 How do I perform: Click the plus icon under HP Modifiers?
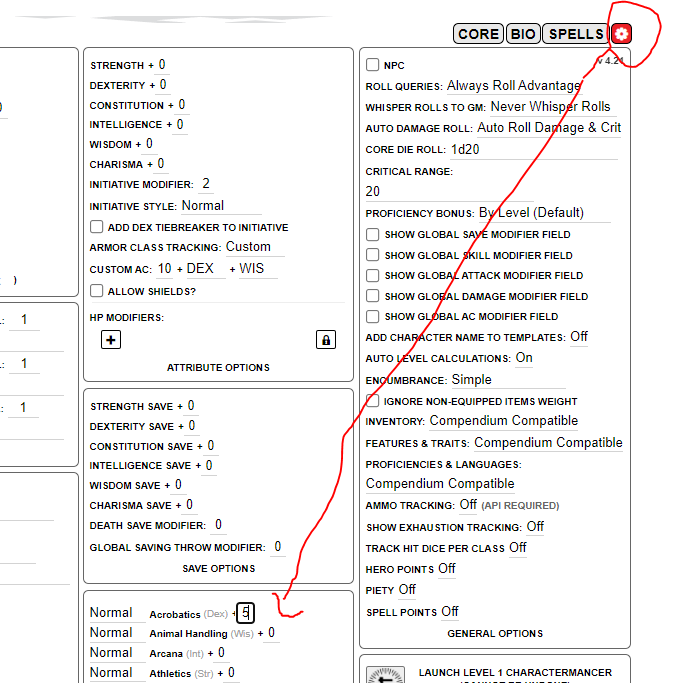point(111,340)
